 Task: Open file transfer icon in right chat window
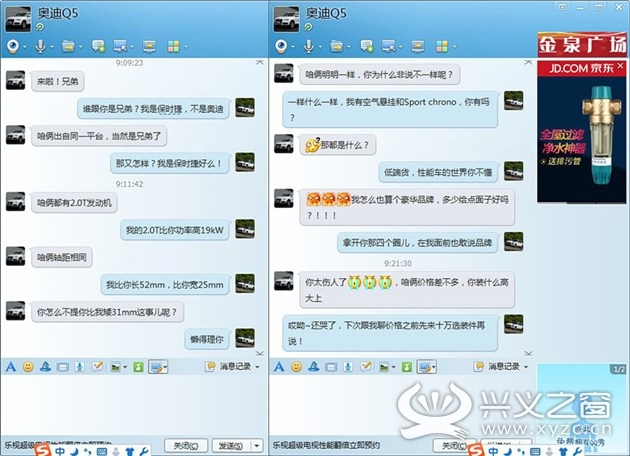pyautogui.click(x=336, y=46)
